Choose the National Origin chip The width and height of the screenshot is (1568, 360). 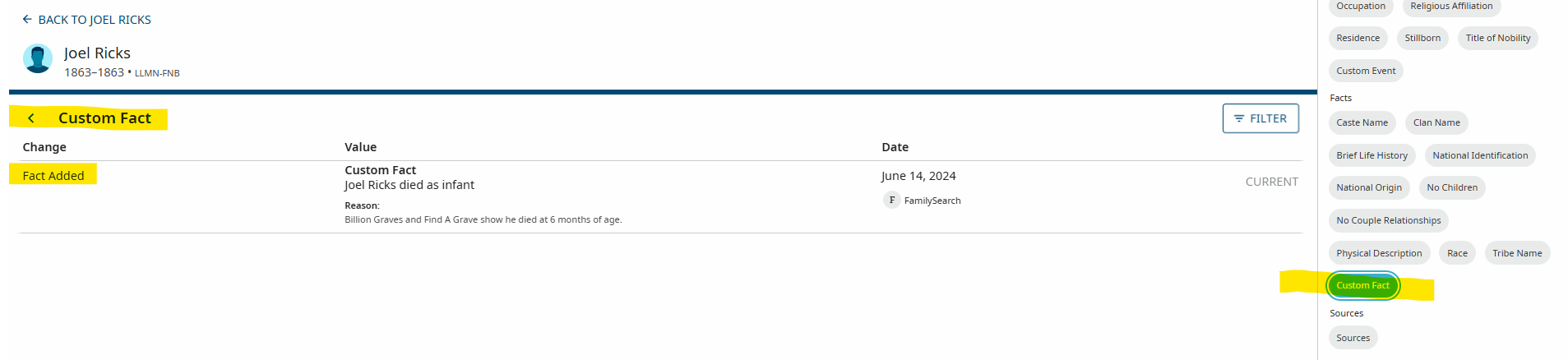(x=1368, y=187)
